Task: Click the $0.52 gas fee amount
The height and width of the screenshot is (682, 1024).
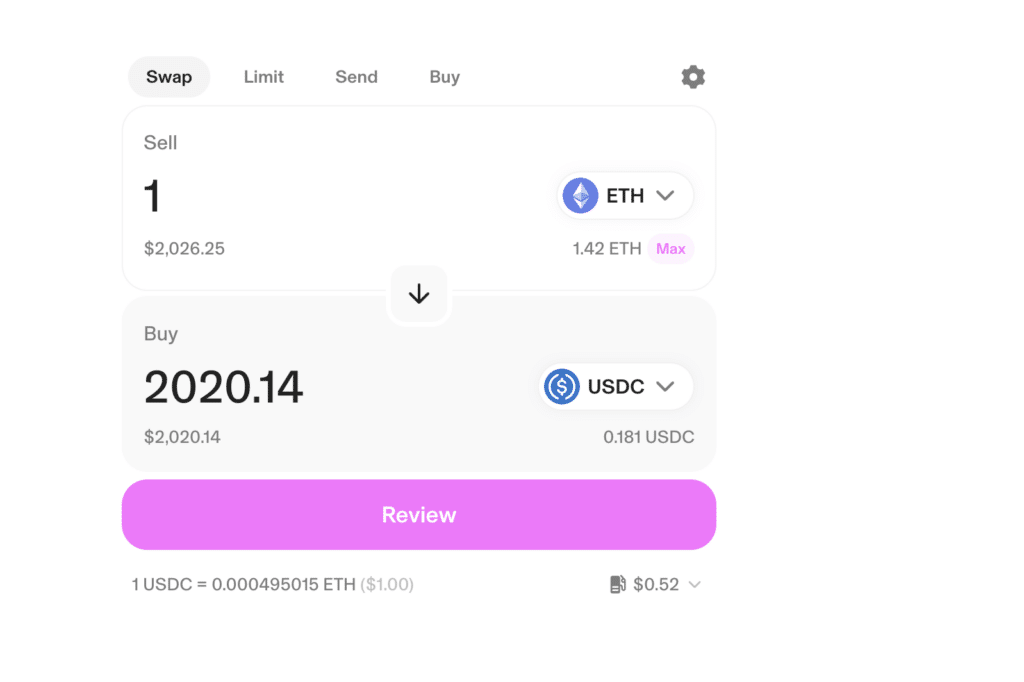Action: [656, 584]
